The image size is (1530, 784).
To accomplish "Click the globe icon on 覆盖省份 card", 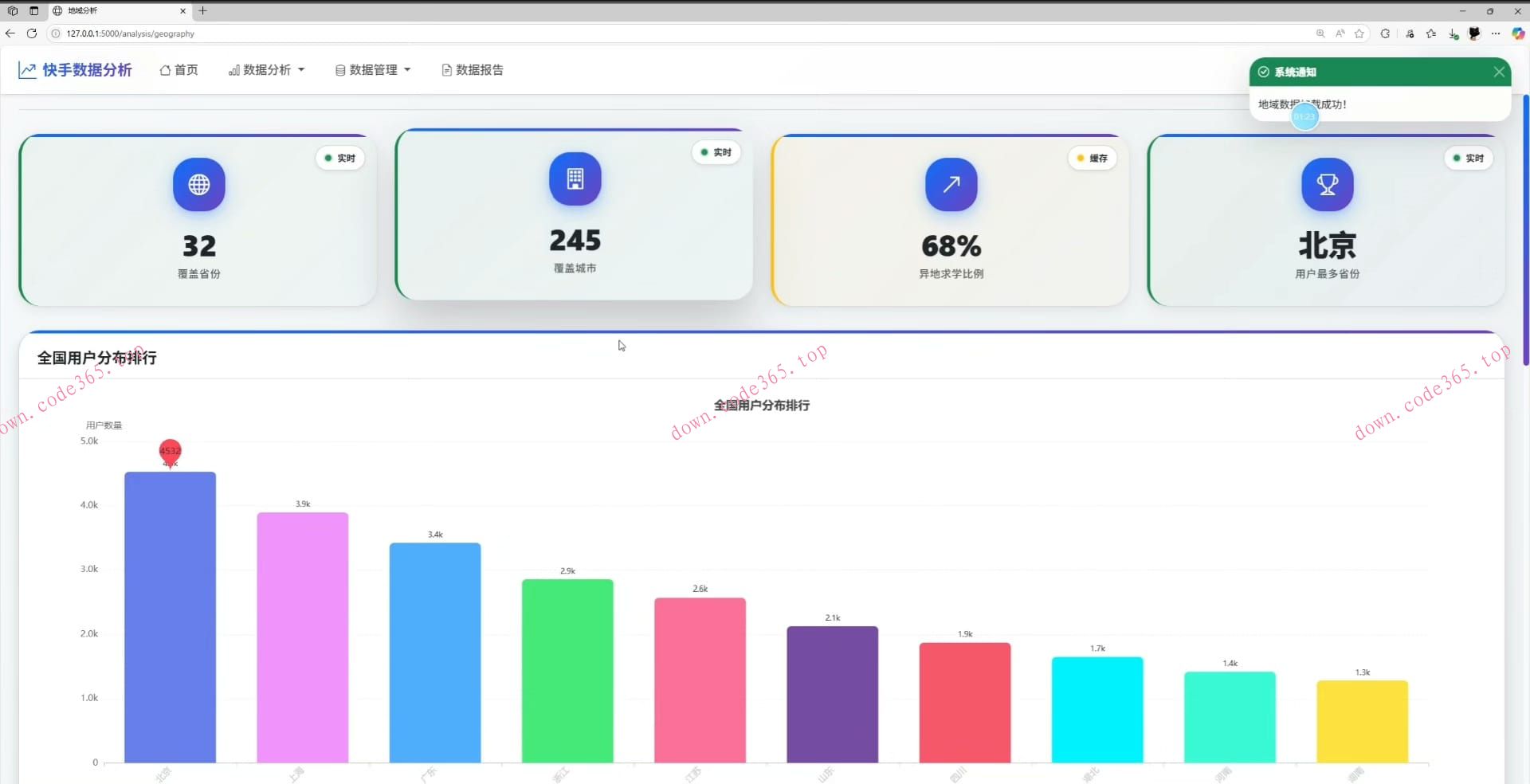I will 199,184.
